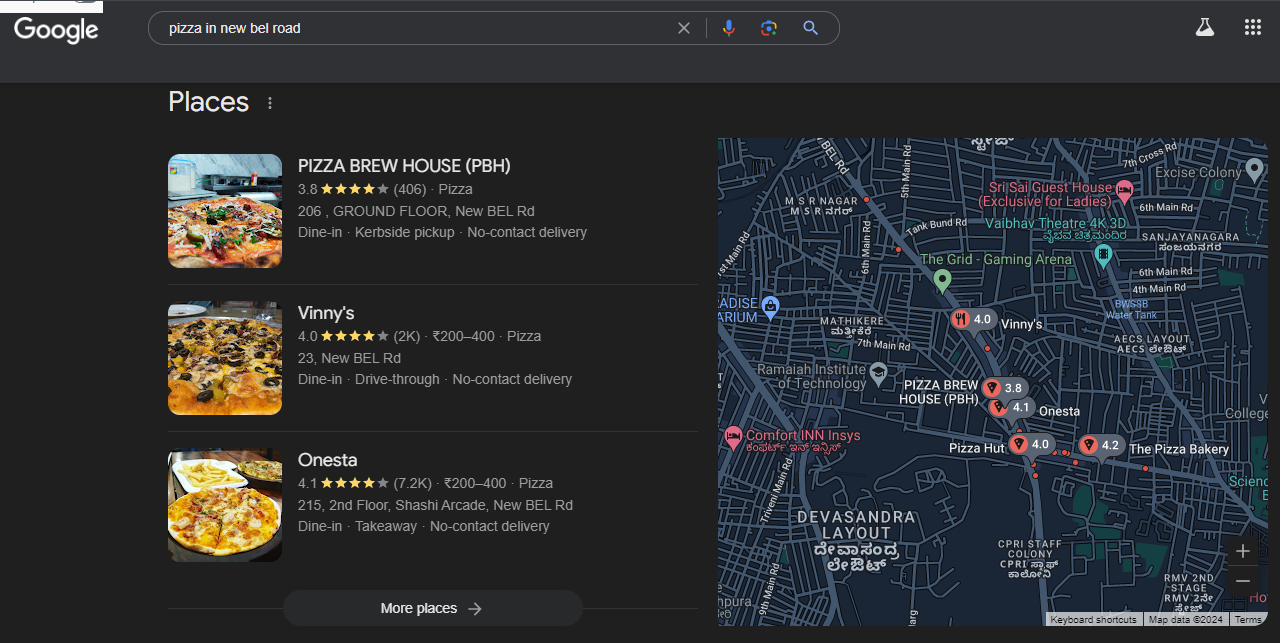Zoom in on the map with plus
Screen dimensions: 1280x643
pos(1243,551)
